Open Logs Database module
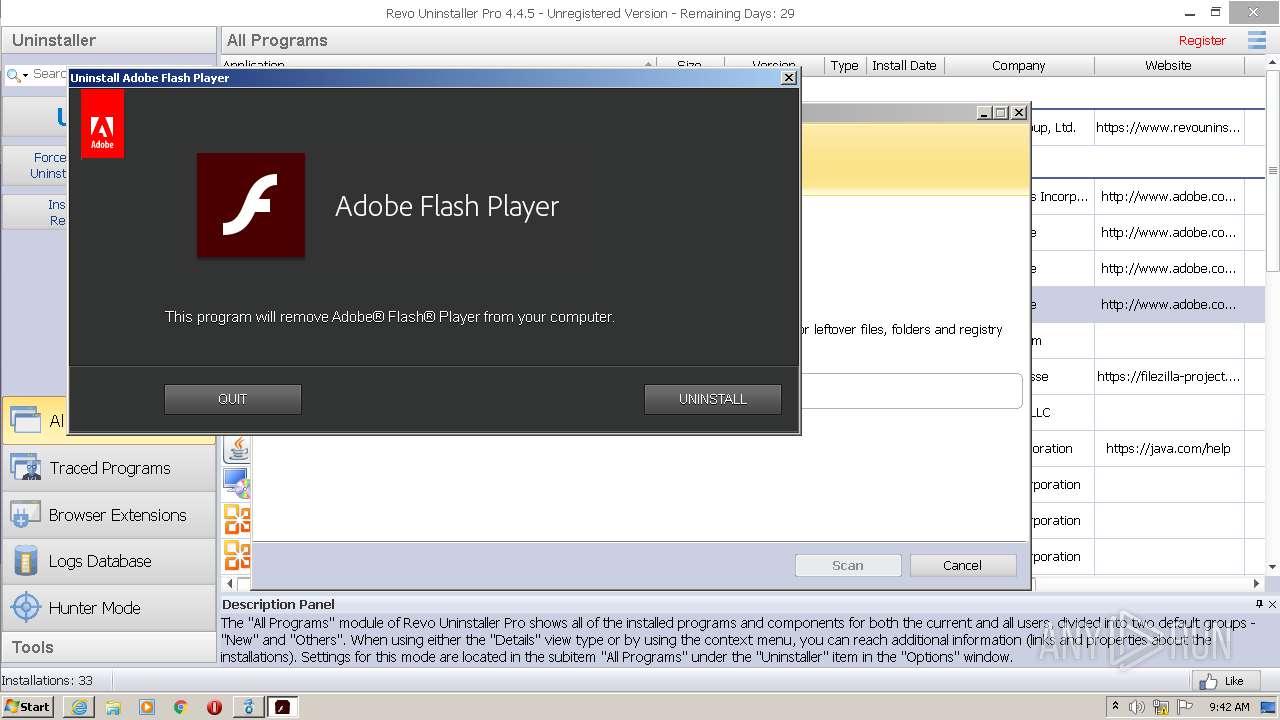Image resolution: width=1280 pixels, height=720 pixels. click(x=109, y=561)
